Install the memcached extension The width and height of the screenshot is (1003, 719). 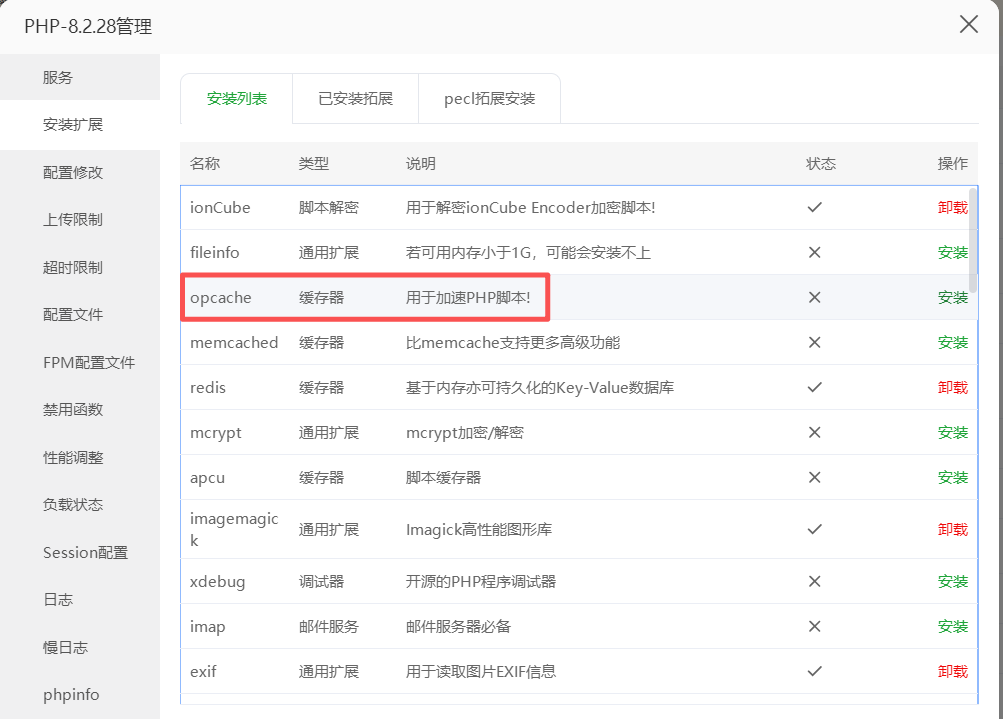tap(952, 342)
